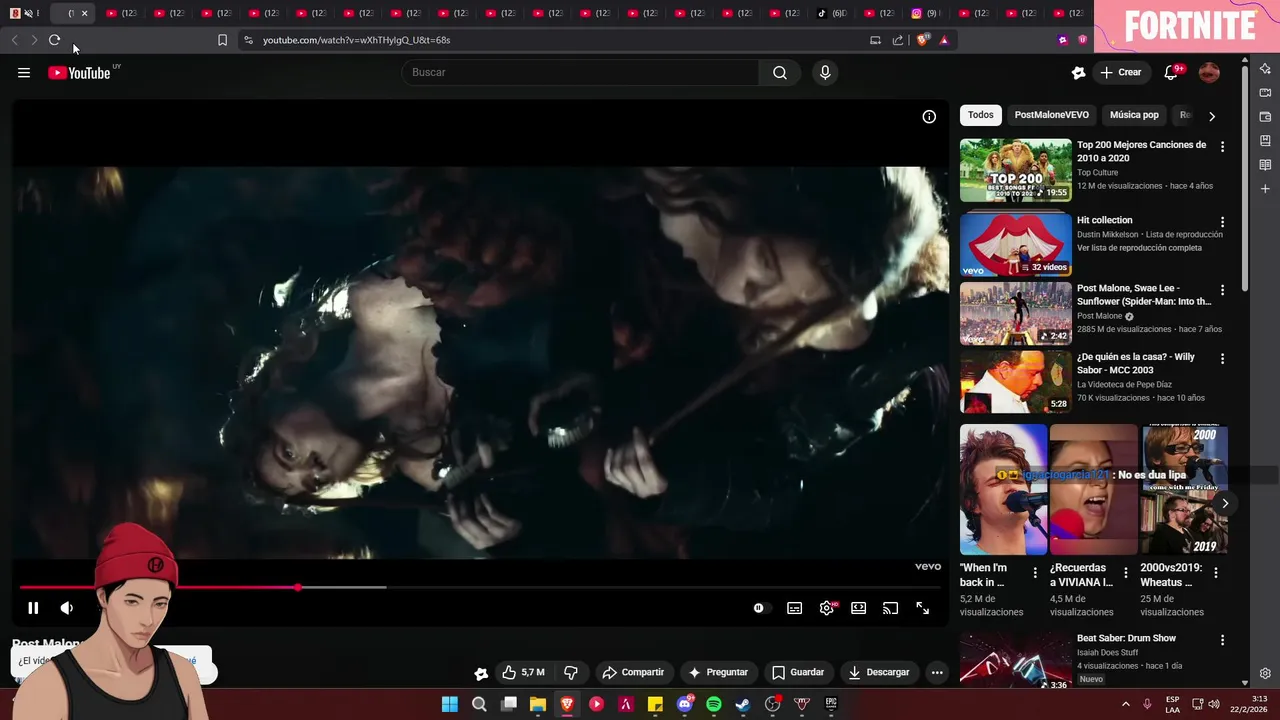Open Steam from the taskbar

(x=743, y=704)
